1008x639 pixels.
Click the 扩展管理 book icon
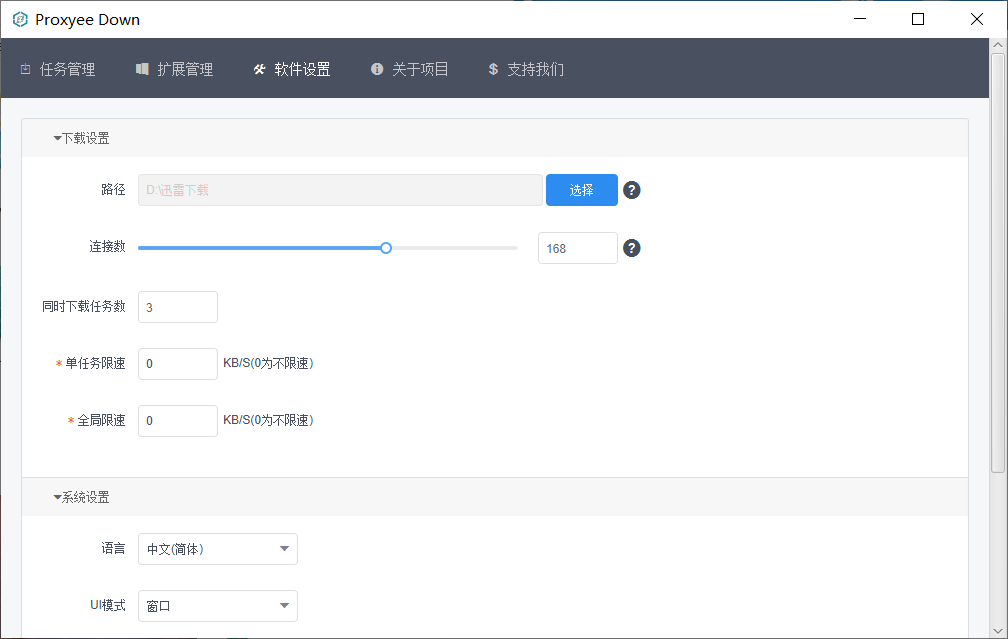(142, 69)
